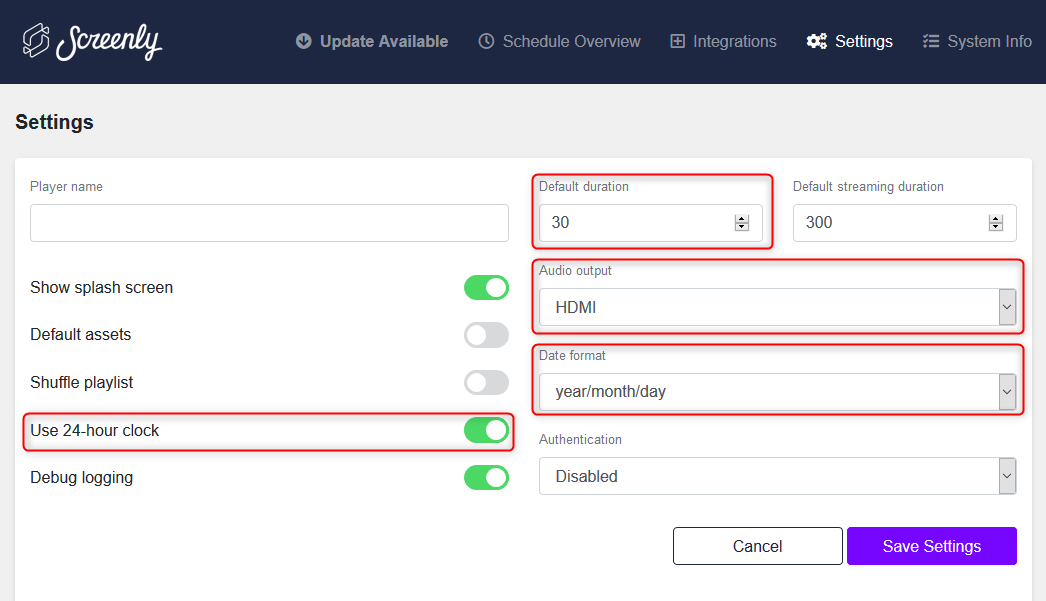Disable the Show splash screen toggle
This screenshot has width=1046, height=601.
pyautogui.click(x=486, y=288)
